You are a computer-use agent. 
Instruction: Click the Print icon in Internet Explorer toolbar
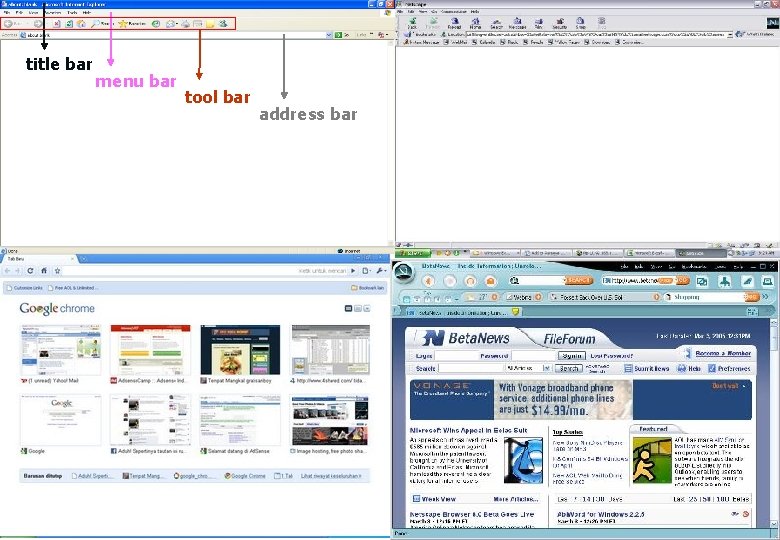click(186, 23)
